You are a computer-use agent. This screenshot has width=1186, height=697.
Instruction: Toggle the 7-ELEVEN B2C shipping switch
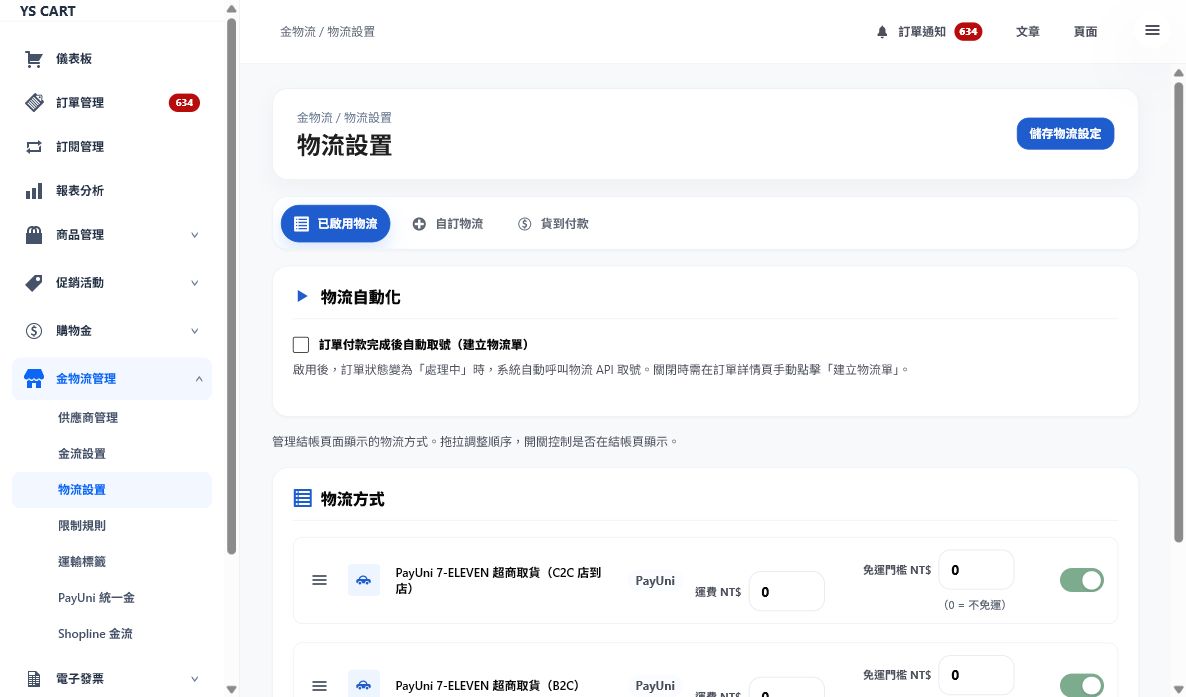pos(1082,685)
